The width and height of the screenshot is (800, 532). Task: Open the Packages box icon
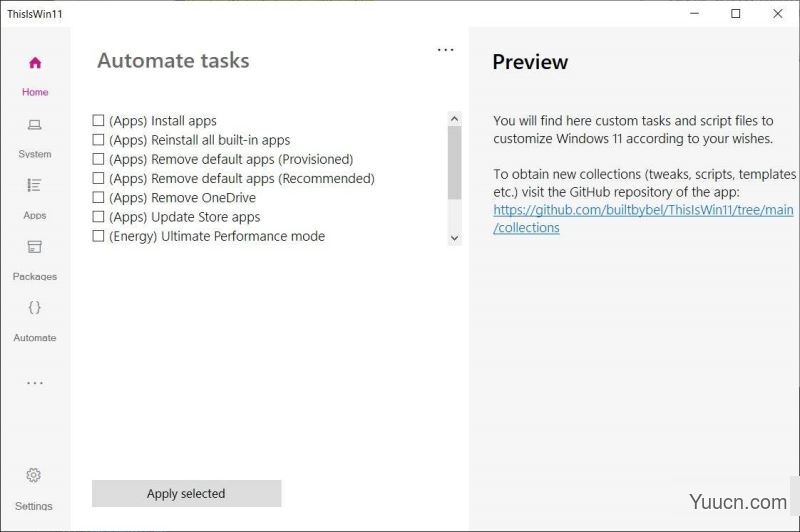click(x=35, y=247)
